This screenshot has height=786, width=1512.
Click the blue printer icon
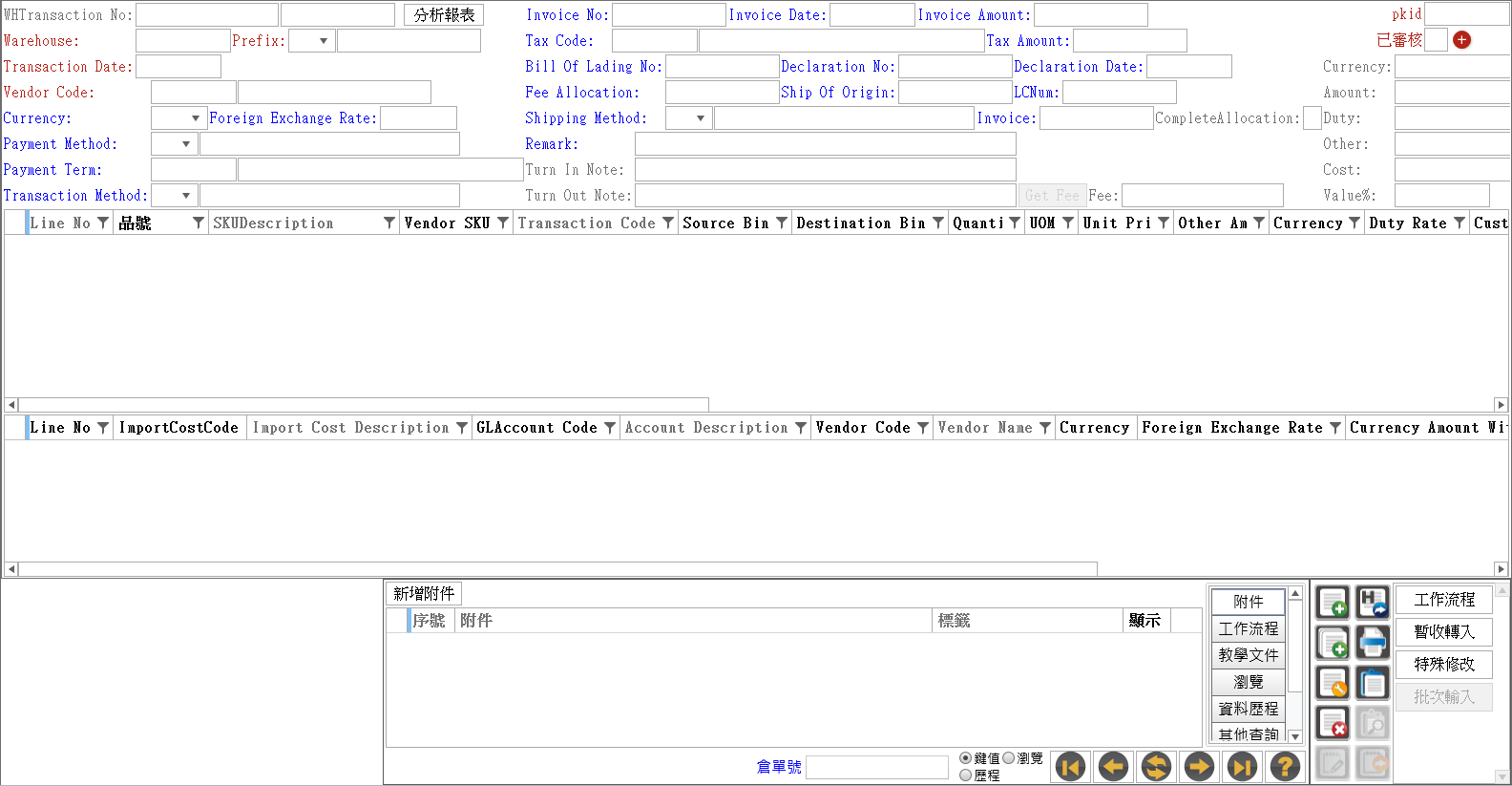[x=1373, y=643]
